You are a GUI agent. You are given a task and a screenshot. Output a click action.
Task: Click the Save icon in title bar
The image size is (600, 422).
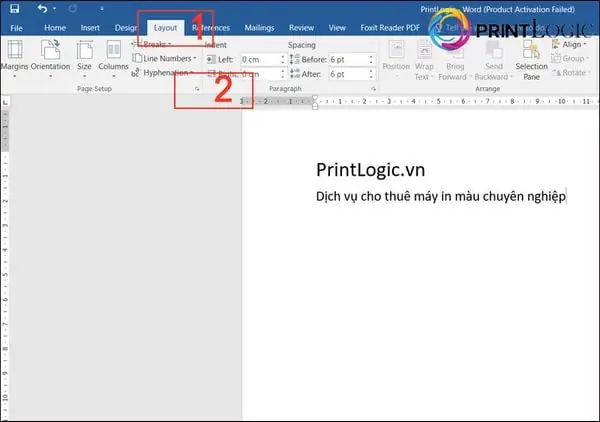(x=15, y=8)
